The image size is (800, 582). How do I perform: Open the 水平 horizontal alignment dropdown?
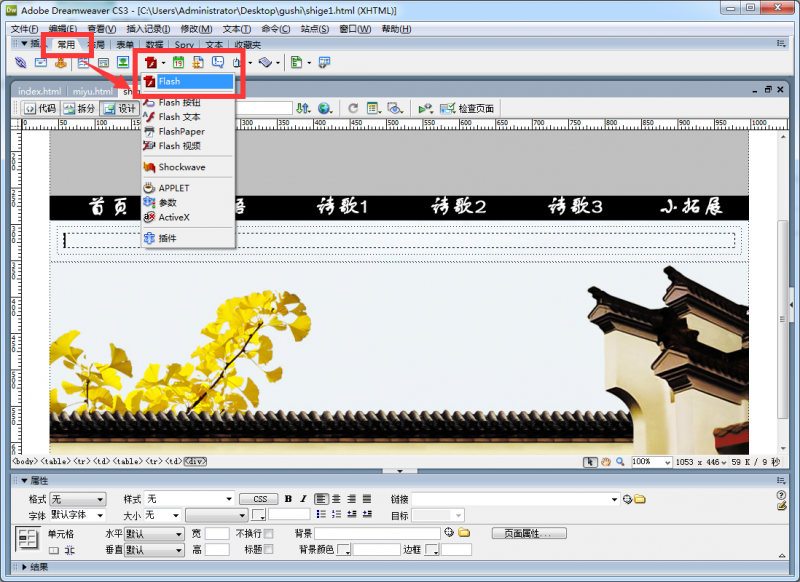coord(155,534)
